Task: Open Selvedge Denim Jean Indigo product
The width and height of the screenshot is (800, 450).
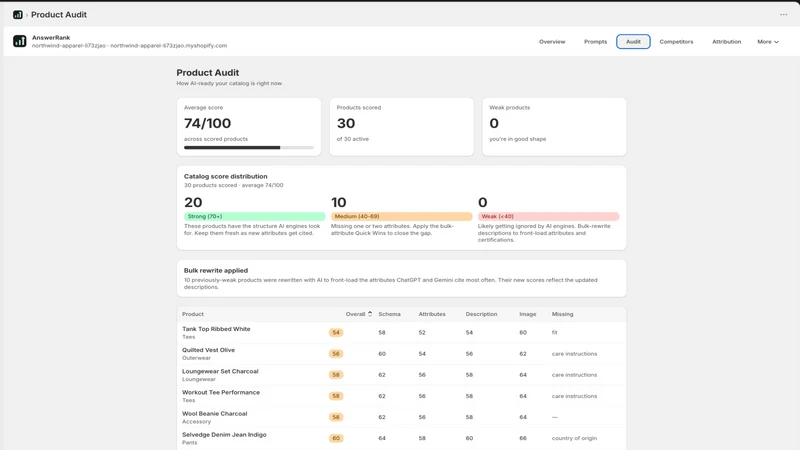Action: pos(224,435)
